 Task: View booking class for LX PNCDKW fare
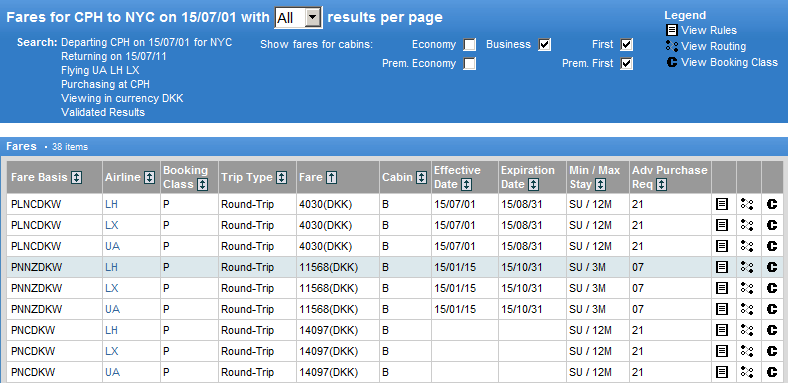point(771,351)
